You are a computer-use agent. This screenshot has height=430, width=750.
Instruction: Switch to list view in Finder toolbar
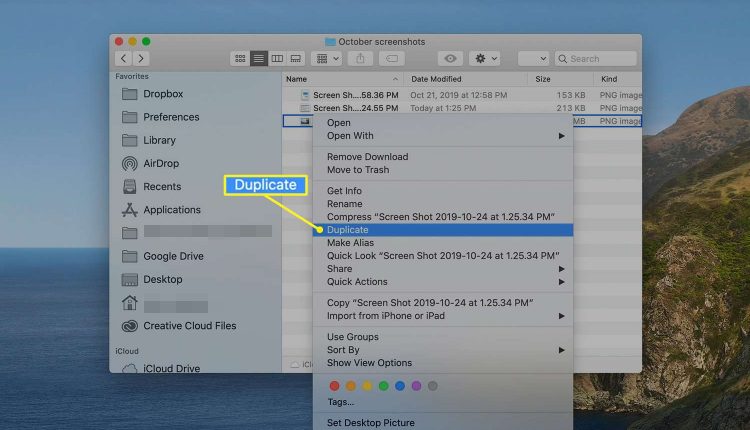click(258, 58)
